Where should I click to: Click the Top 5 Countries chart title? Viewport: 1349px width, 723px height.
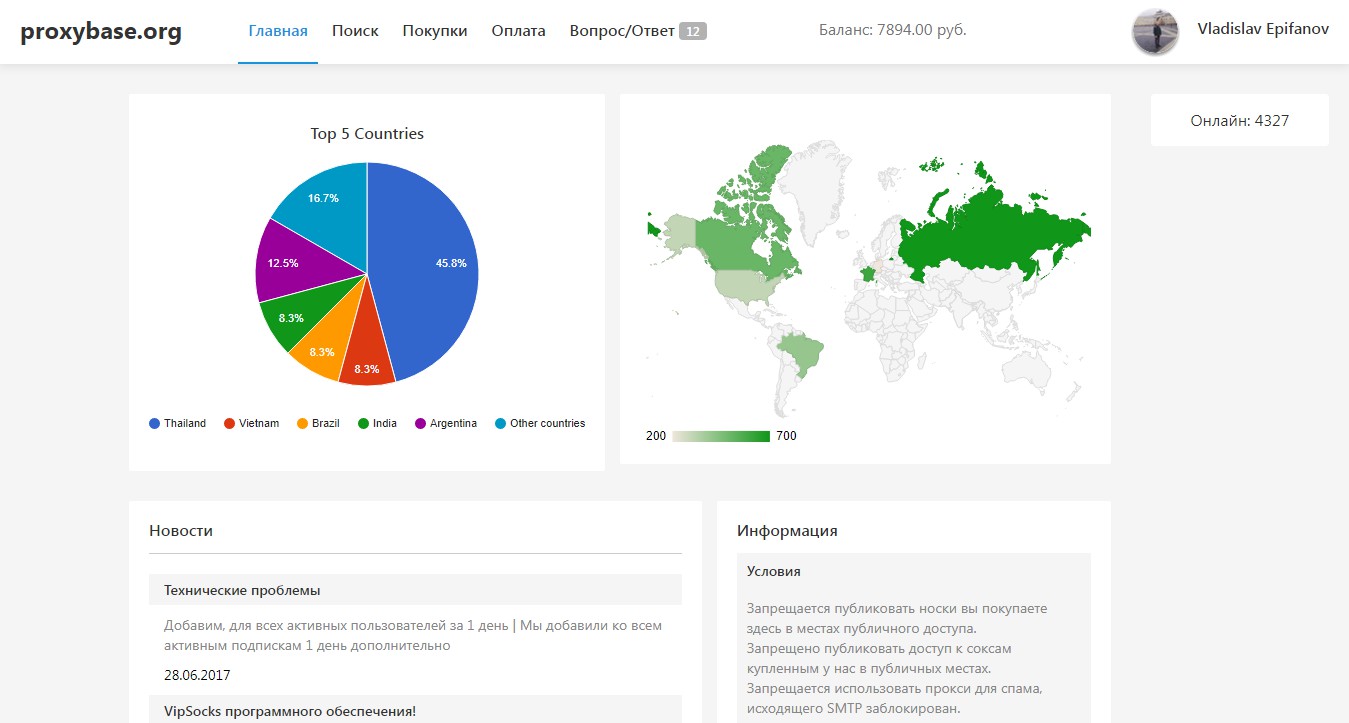tap(367, 134)
